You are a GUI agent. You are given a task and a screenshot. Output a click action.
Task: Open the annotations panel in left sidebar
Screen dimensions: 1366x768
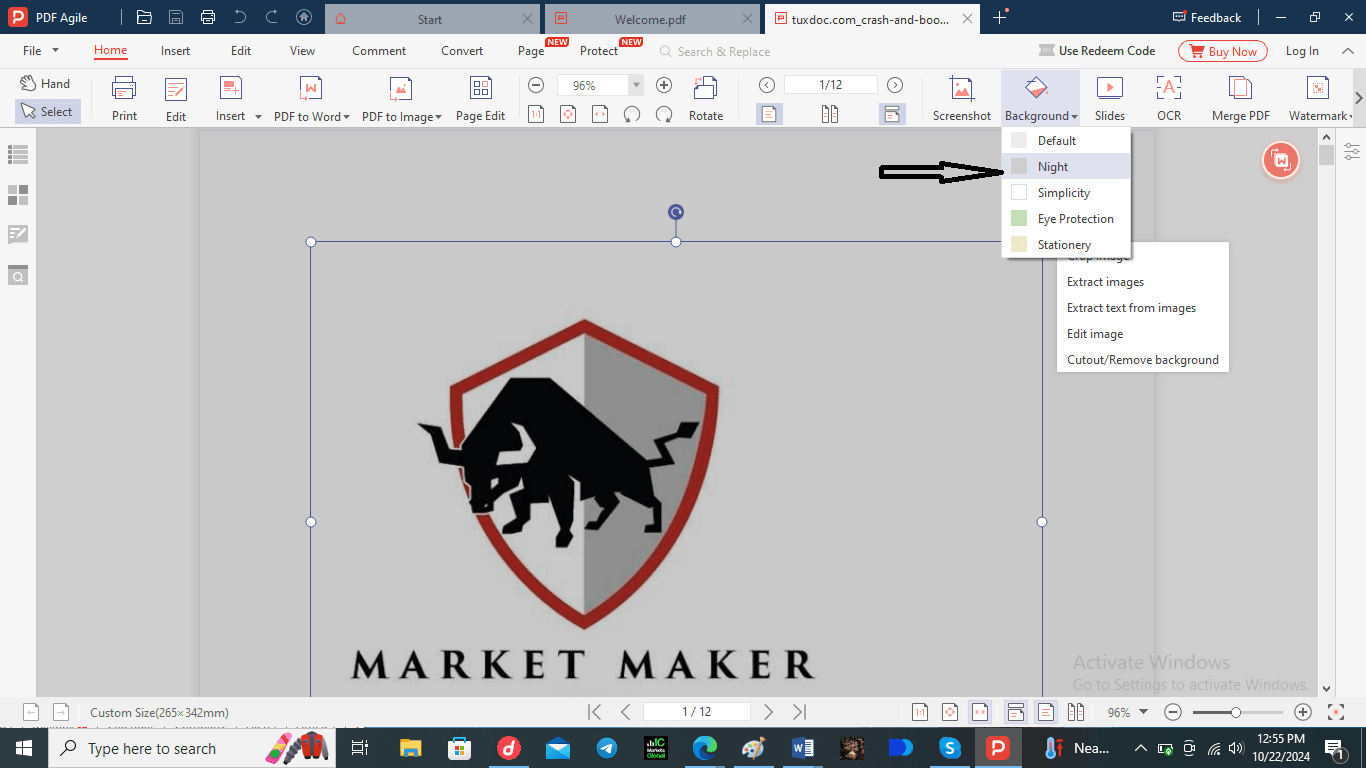coord(18,235)
